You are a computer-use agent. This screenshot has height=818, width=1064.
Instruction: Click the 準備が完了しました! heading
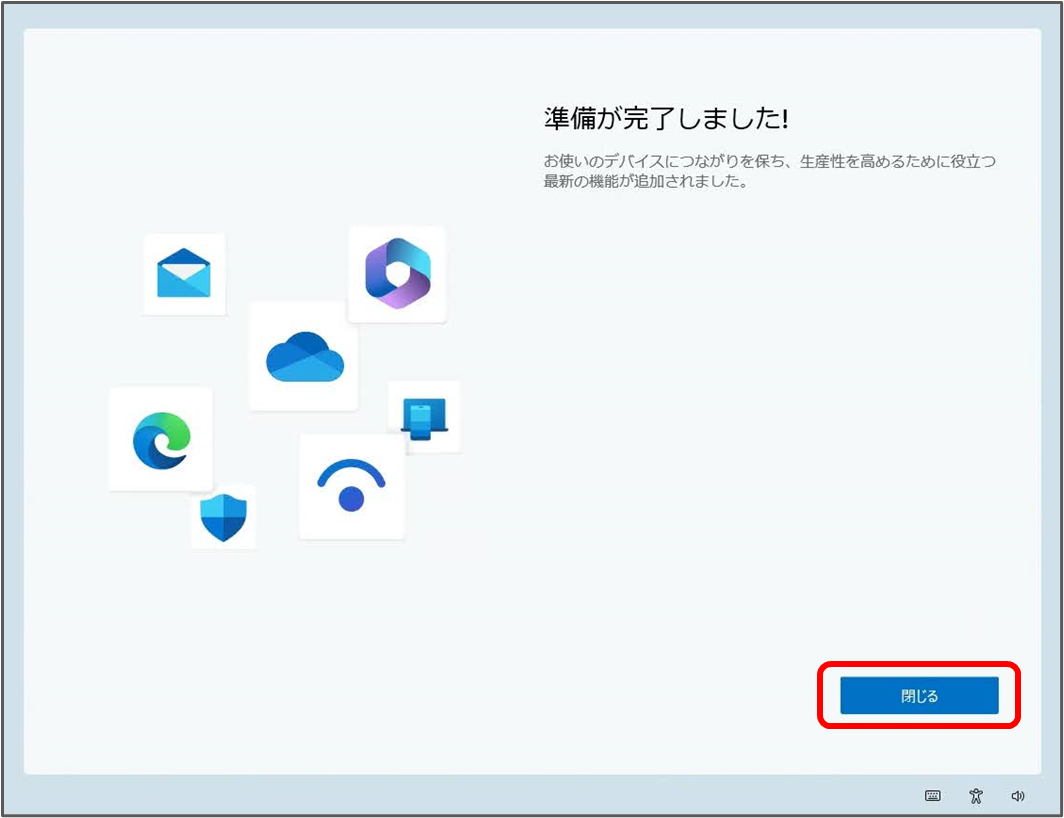[666, 119]
